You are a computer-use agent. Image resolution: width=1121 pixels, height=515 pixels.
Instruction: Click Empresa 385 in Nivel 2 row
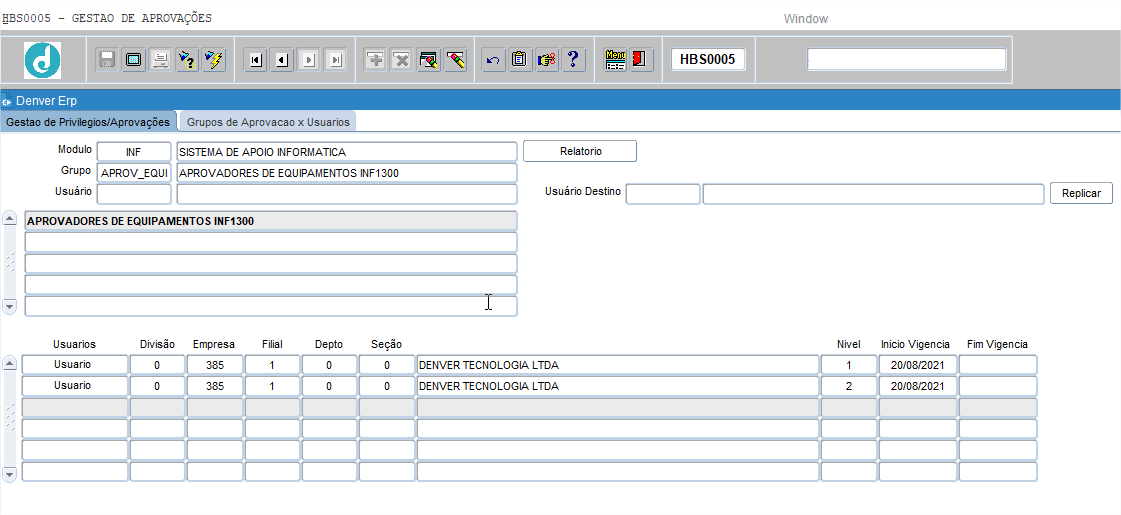214,386
